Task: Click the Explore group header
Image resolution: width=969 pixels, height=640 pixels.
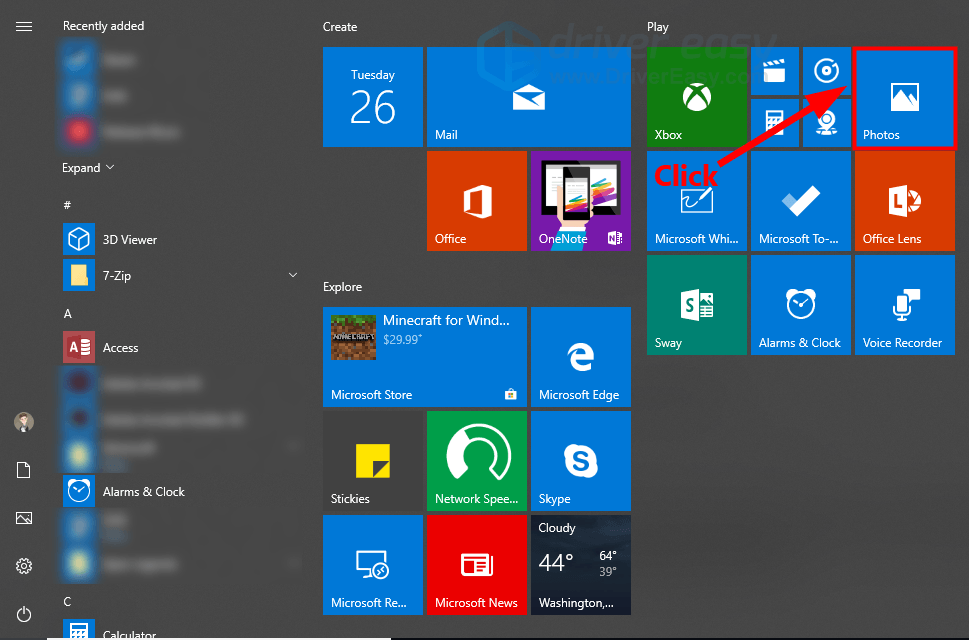Action: tap(342, 287)
